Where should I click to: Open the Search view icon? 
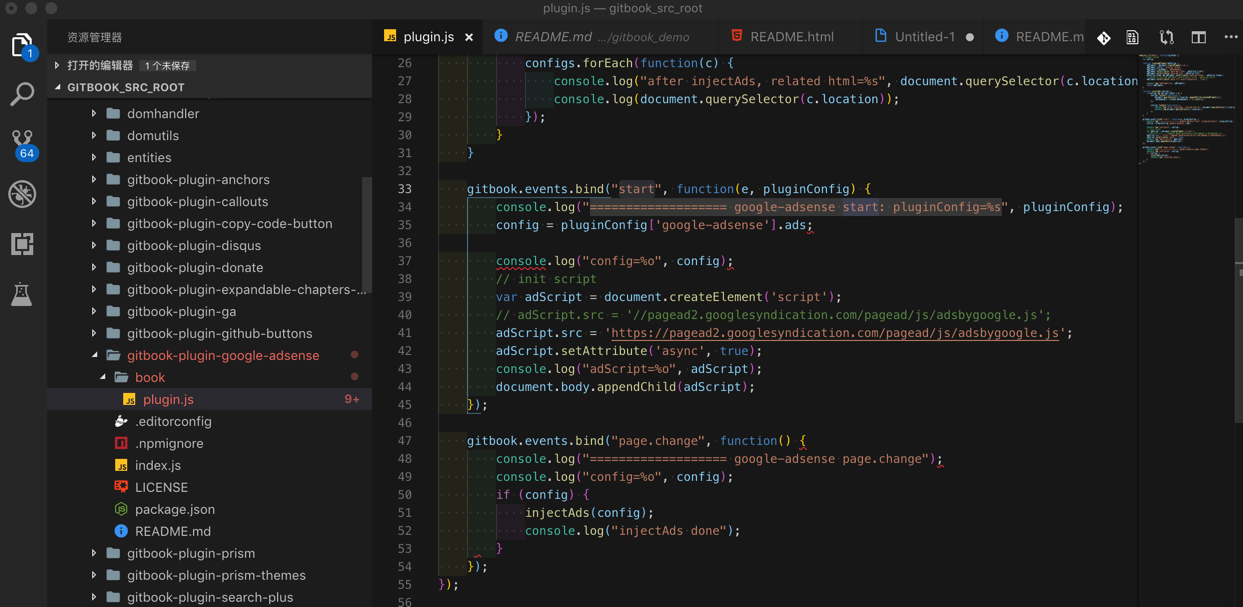coord(22,94)
